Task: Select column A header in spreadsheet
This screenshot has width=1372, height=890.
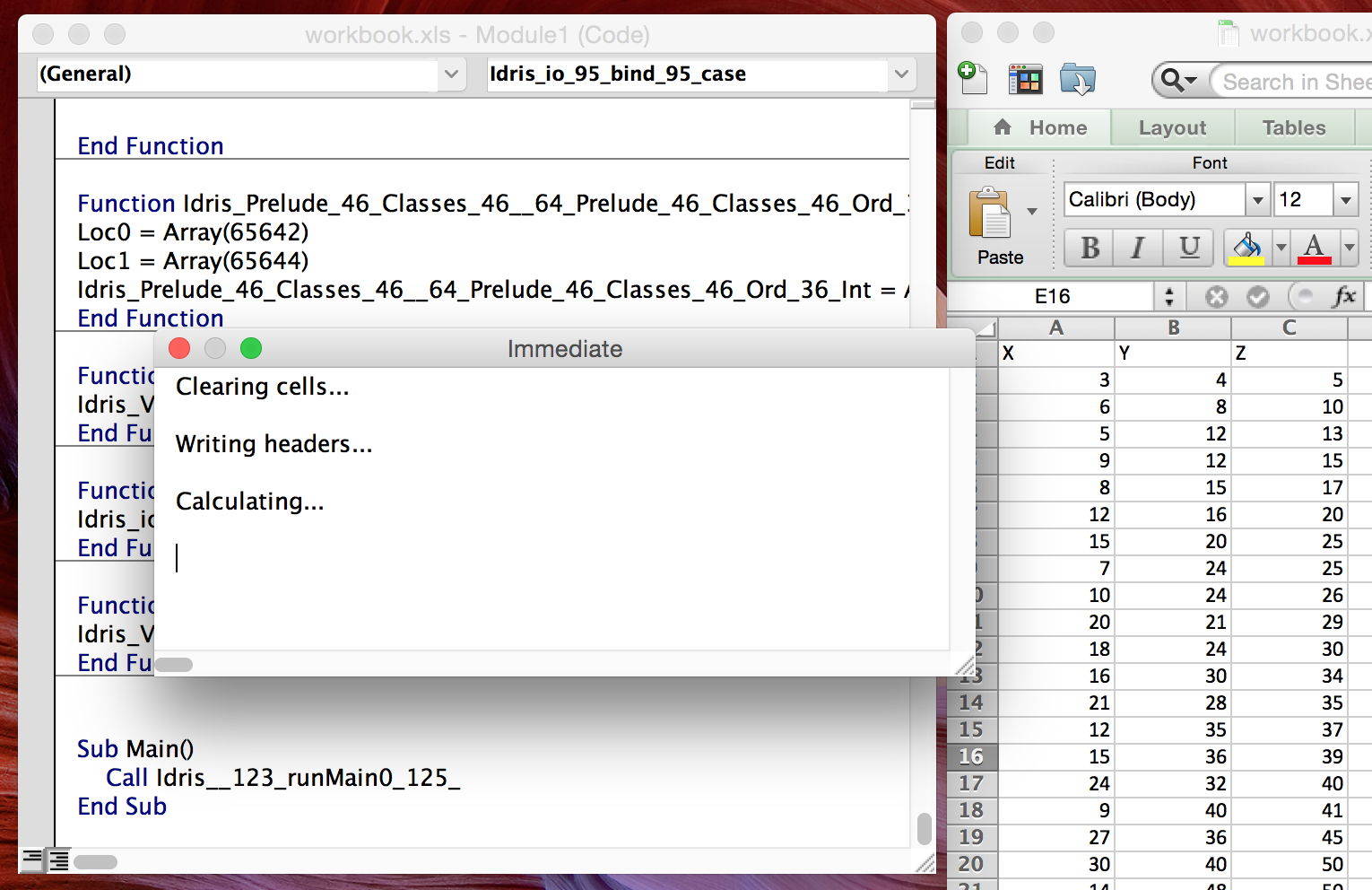Action: pos(1056,327)
